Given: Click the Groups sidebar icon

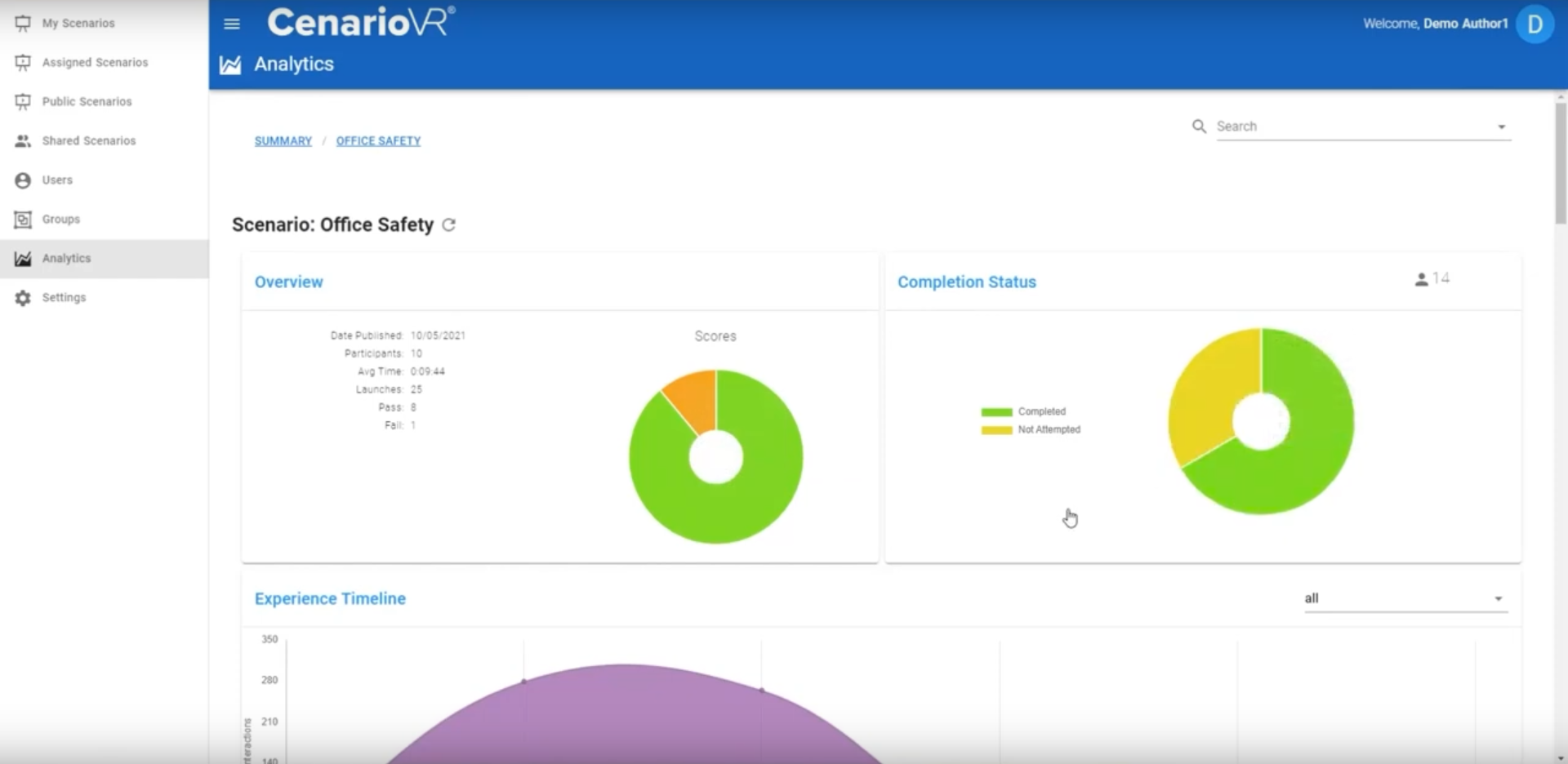Looking at the screenshot, I should (23, 220).
